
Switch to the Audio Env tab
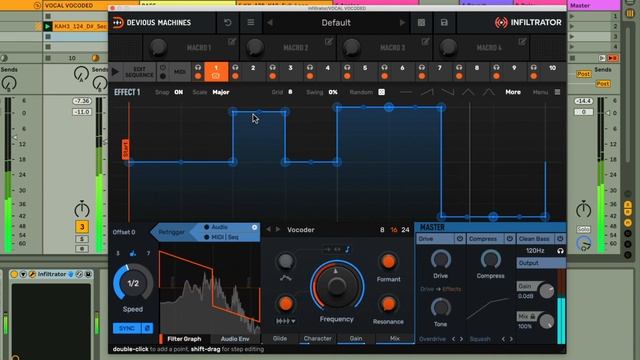235,339
